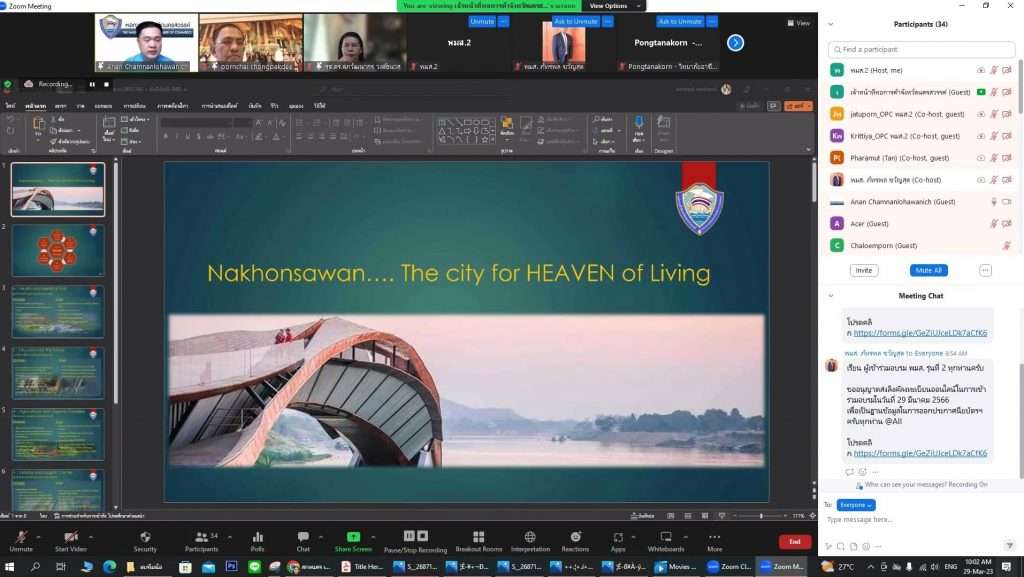
Task: Pause recording using the top recording indicator
Action: pyautogui.click(x=92, y=84)
